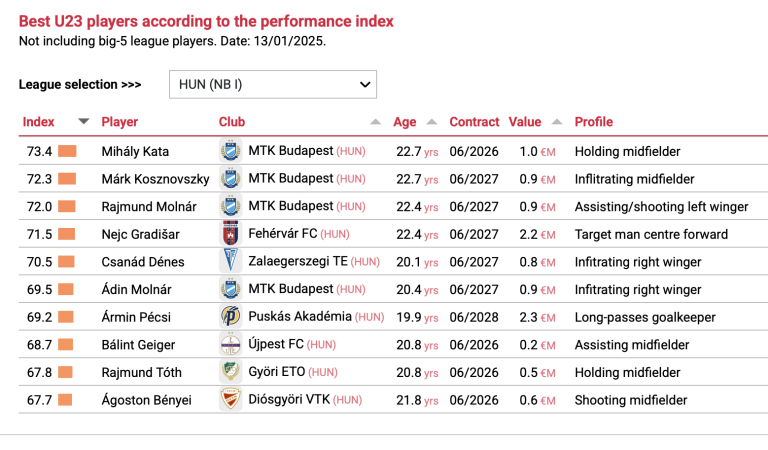The image size is (768, 450).
Task: Sort by Club using arrow
Action: tap(375, 122)
